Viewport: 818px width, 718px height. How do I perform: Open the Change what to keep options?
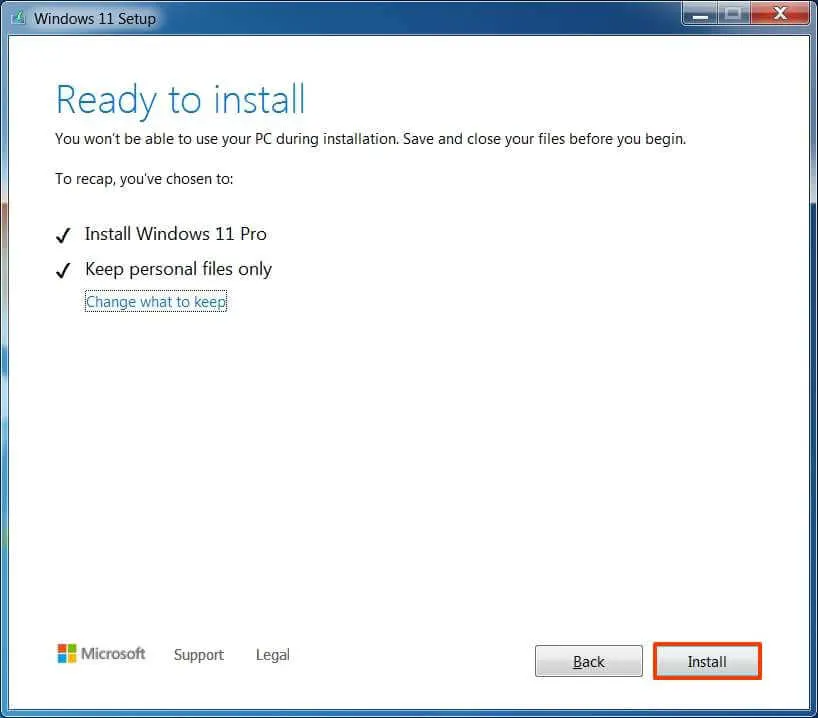click(x=156, y=301)
